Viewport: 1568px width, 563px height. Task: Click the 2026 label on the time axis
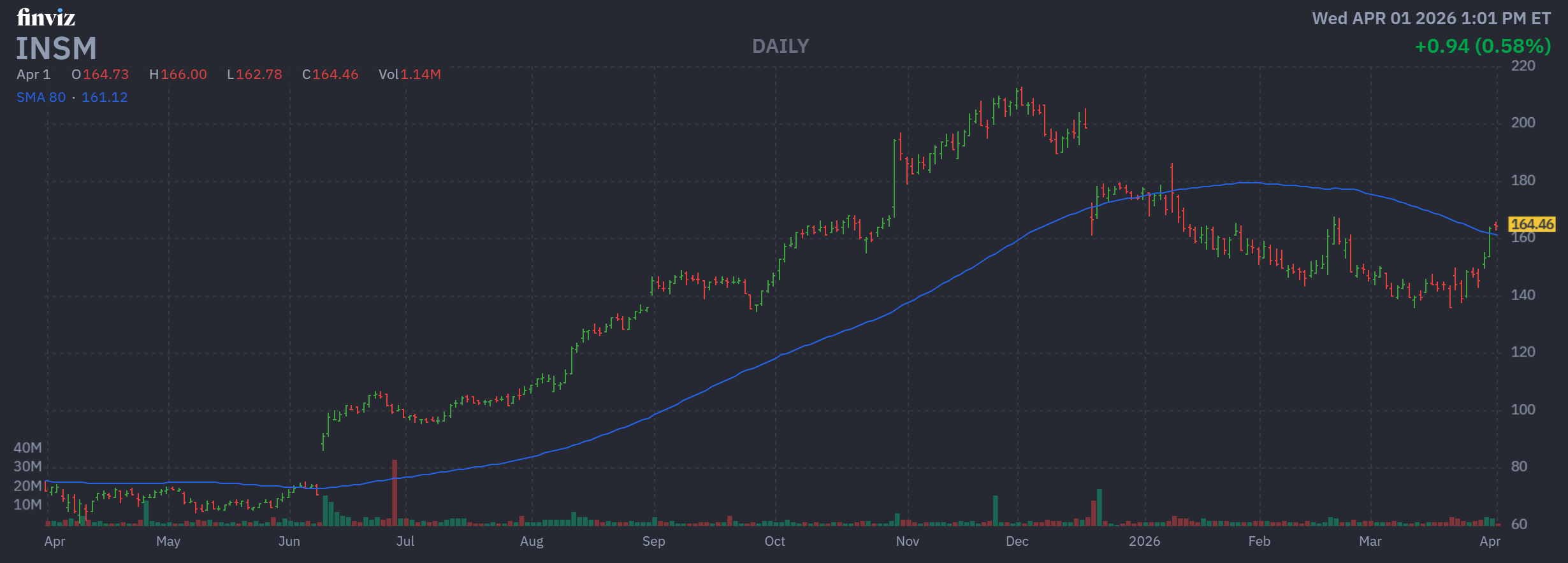[1144, 541]
